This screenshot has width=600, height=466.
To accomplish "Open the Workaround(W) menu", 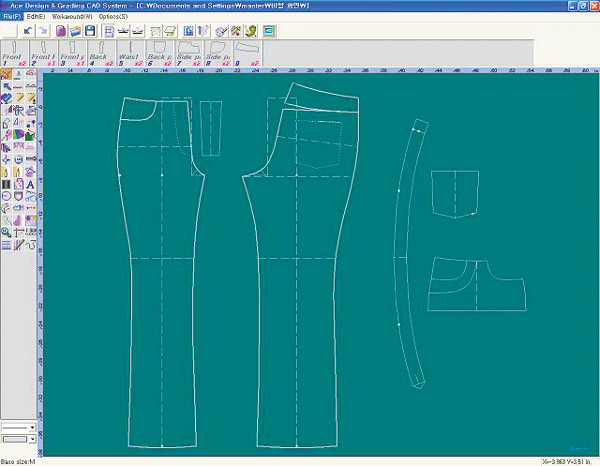I will pyautogui.click(x=72, y=17).
